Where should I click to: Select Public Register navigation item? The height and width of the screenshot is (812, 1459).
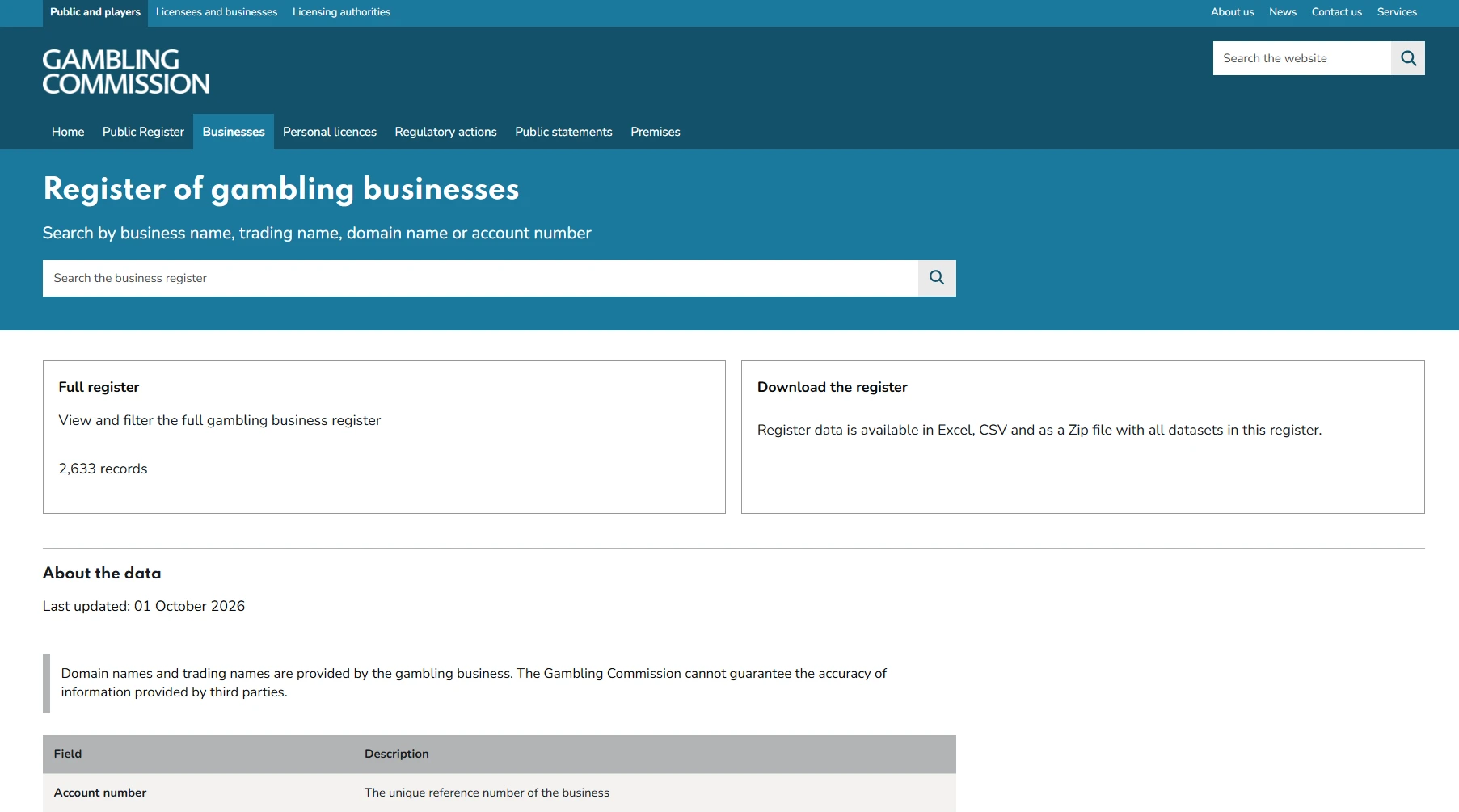pyautogui.click(x=143, y=132)
